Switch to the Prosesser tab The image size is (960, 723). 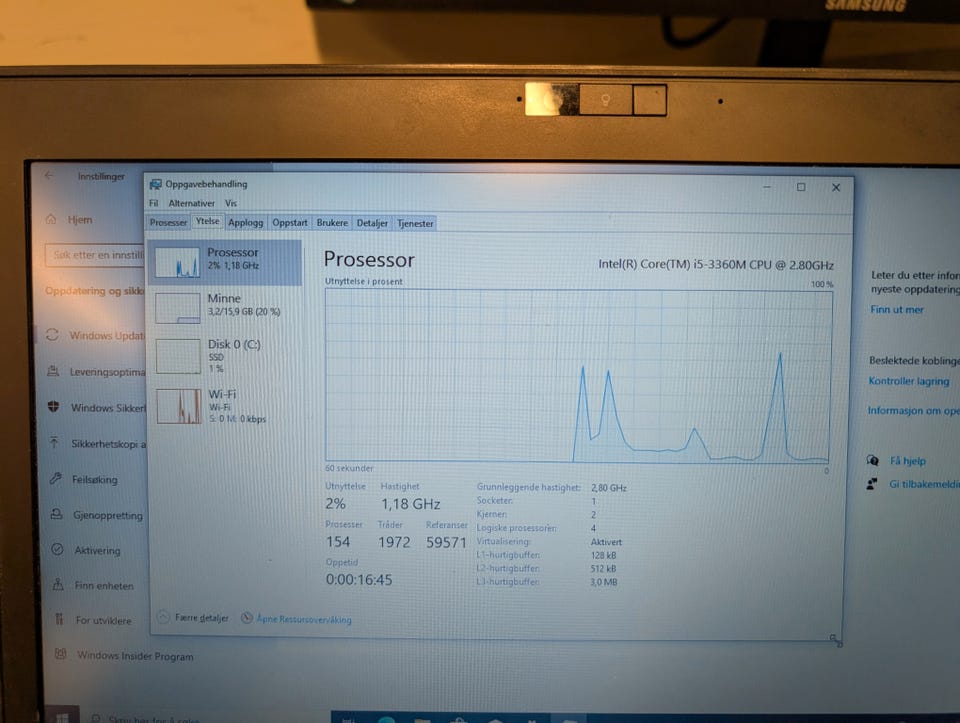168,223
